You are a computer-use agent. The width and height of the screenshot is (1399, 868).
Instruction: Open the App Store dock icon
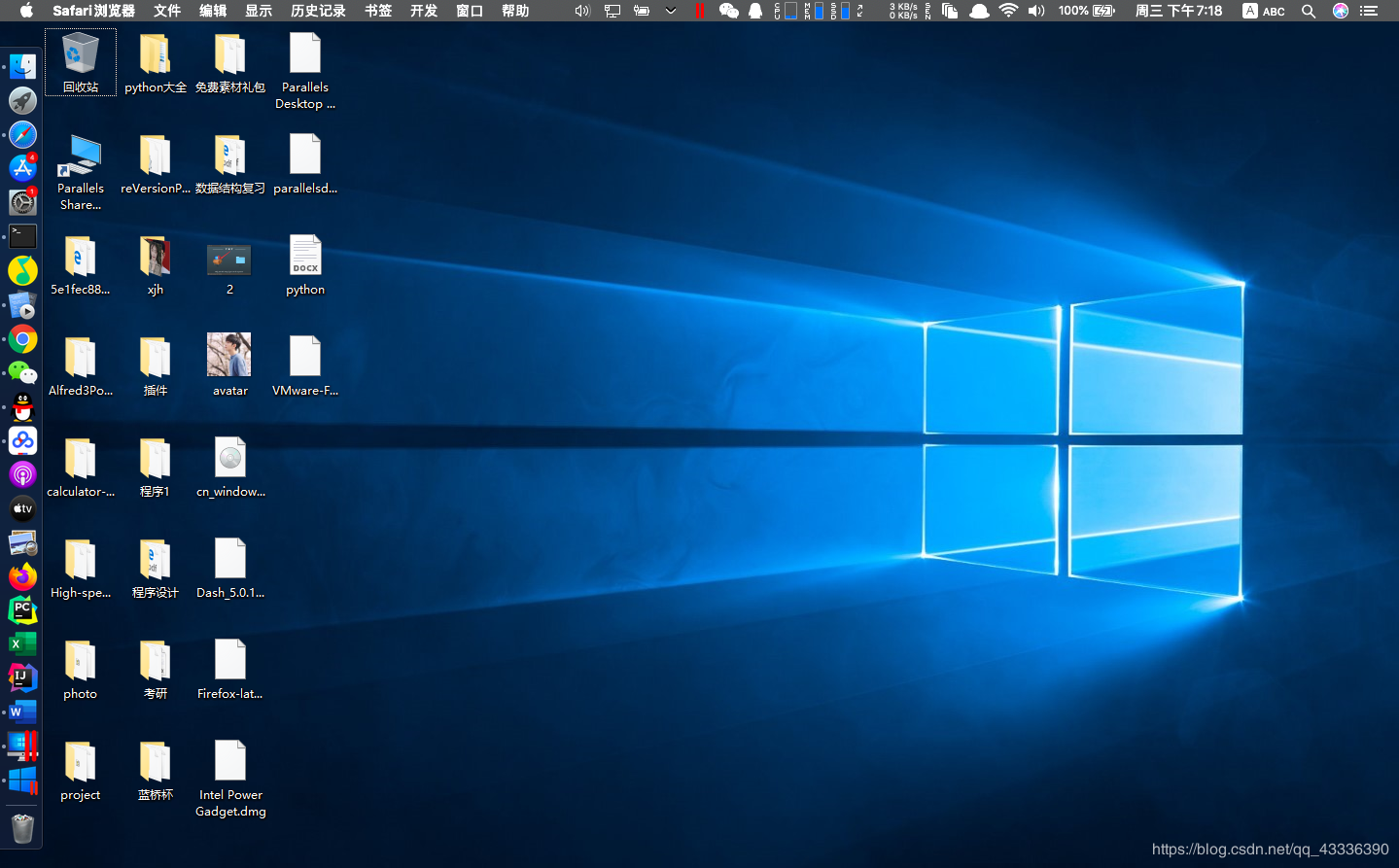click(22, 168)
